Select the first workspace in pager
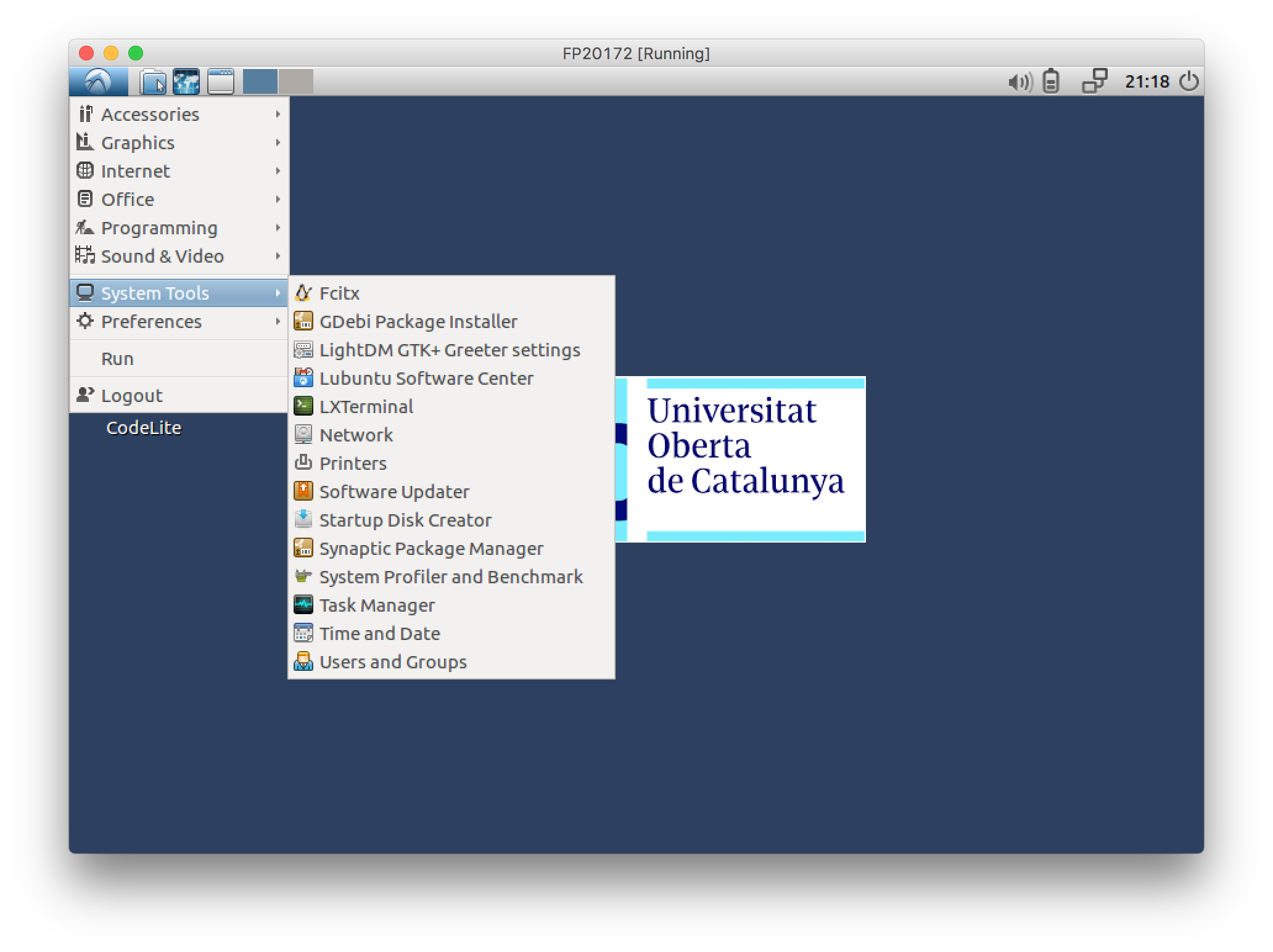Image resolution: width=1273 pixels, height=952 pixels. 260,81
